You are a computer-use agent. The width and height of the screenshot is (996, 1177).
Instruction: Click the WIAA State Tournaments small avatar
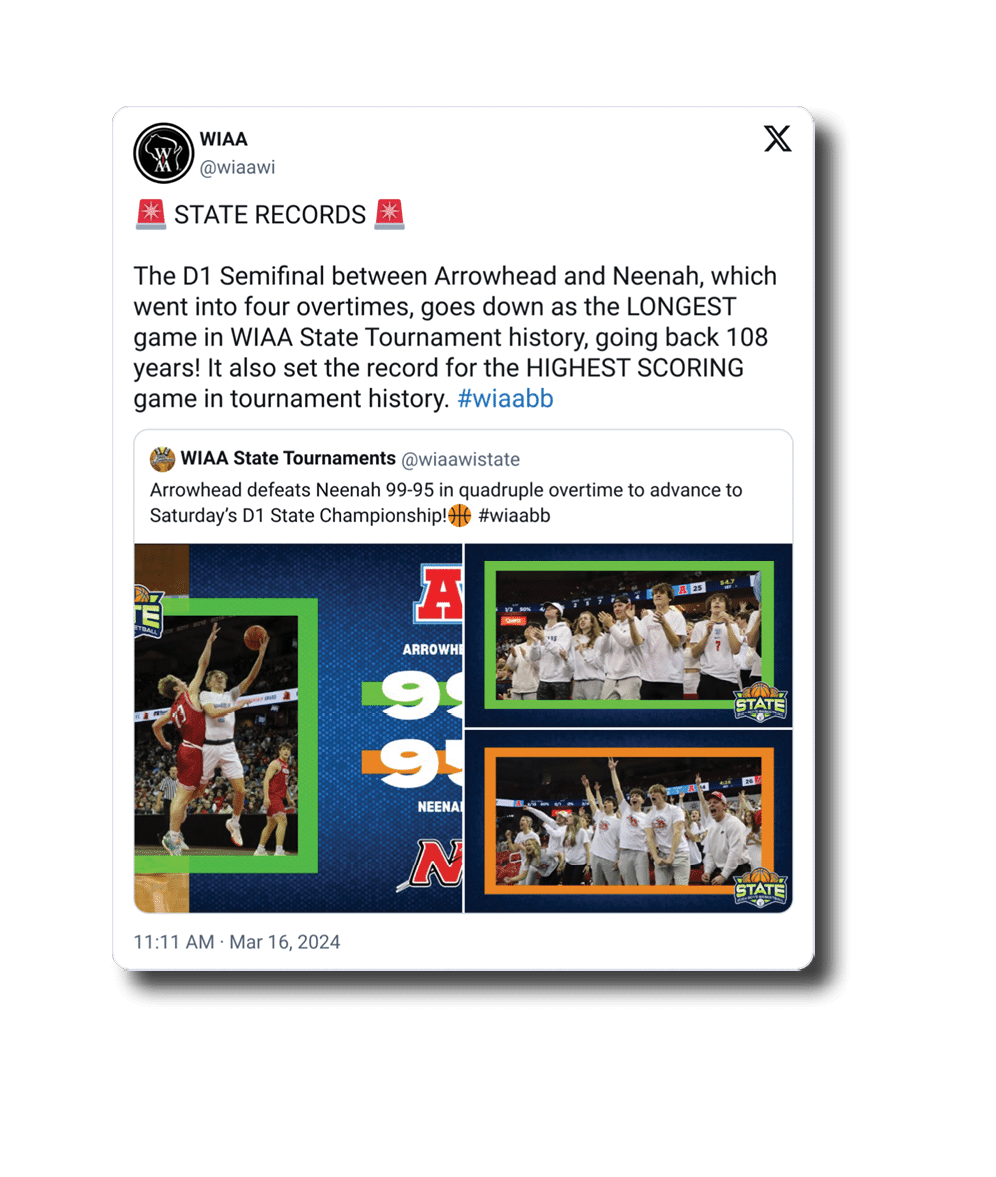pyautogui.click(x=162, y=459)
